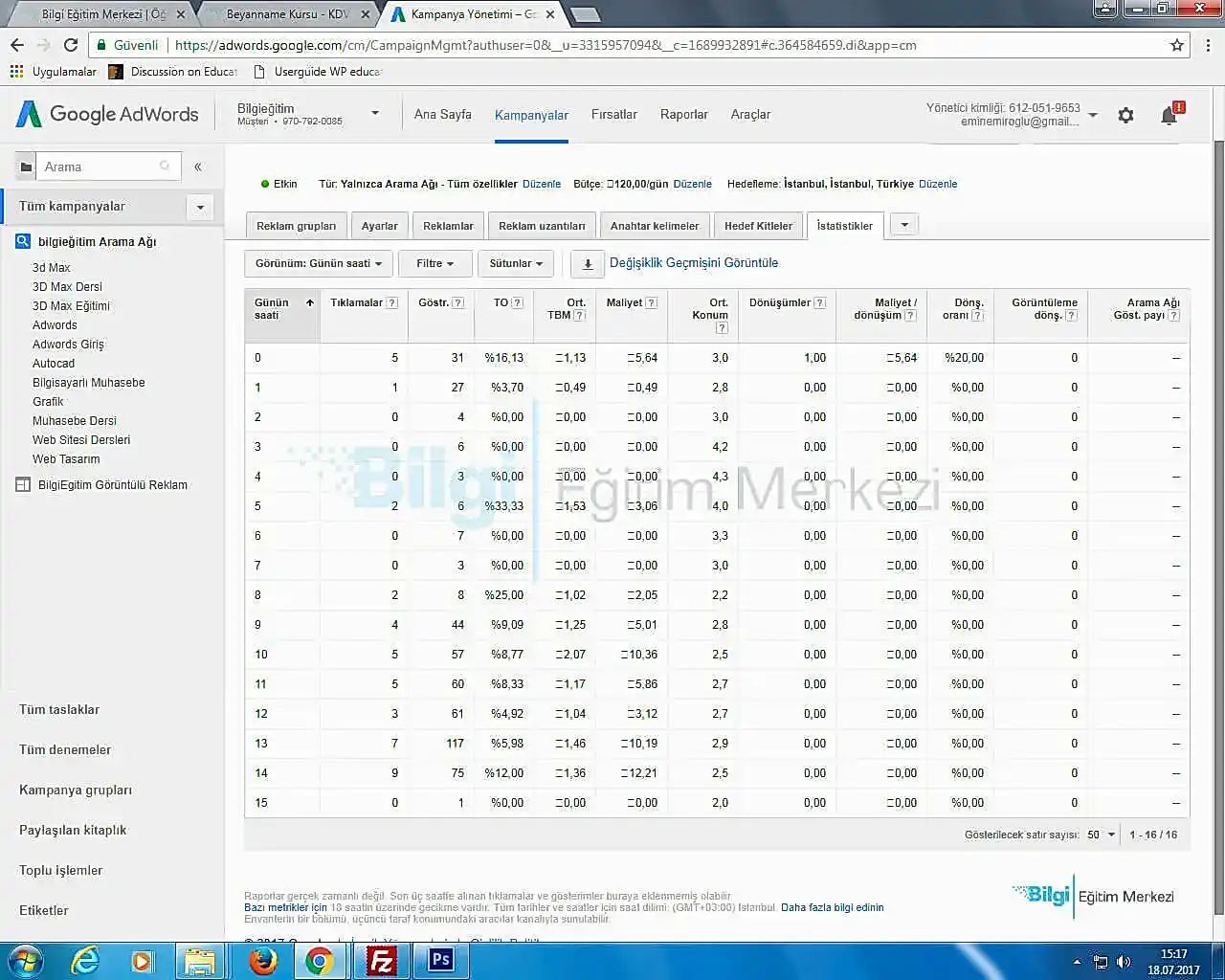Click the download report icon
The width and height of the screenshot is (1225, 980).
tap(588, 264)
